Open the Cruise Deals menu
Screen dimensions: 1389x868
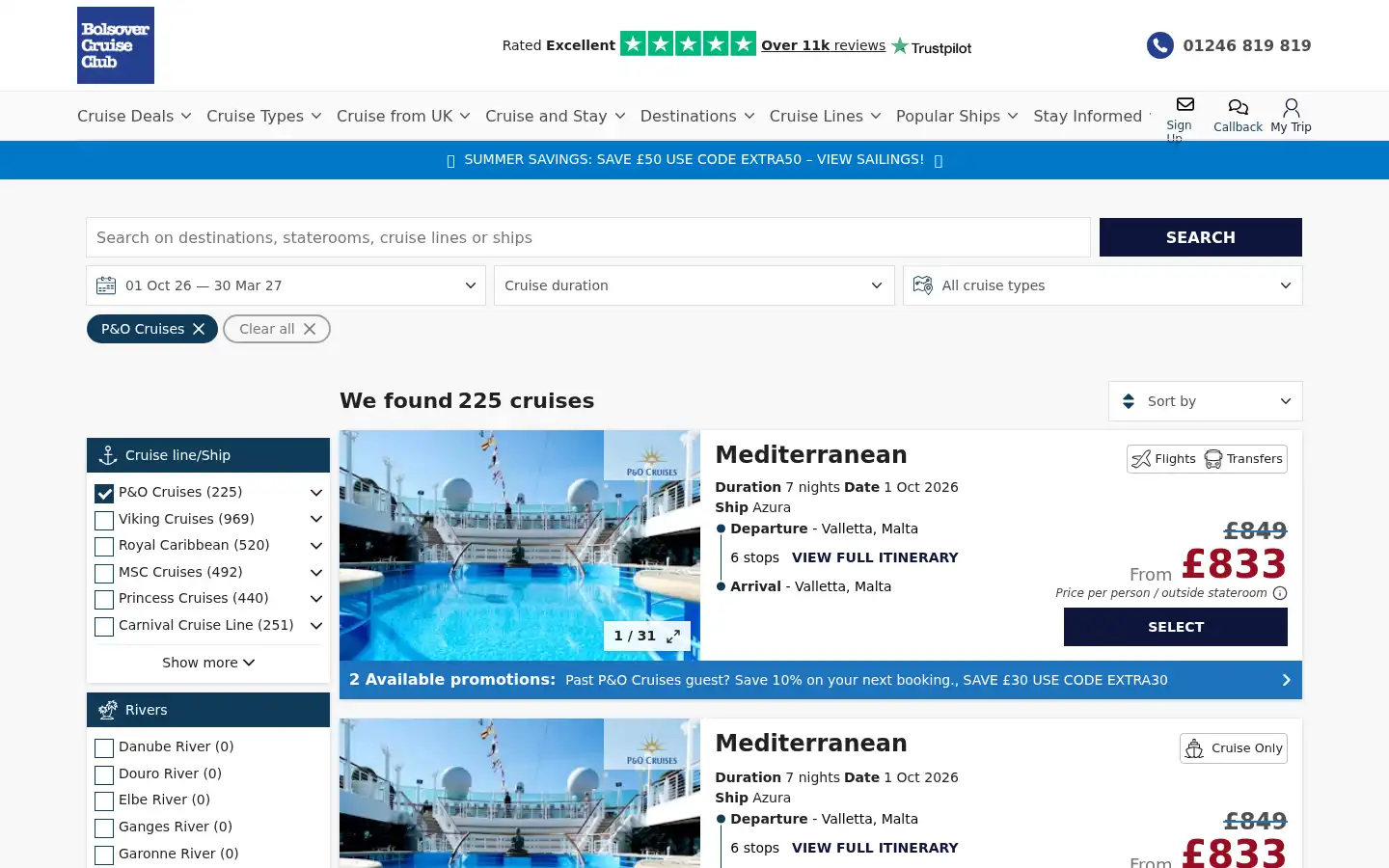(x=134, y=116)
